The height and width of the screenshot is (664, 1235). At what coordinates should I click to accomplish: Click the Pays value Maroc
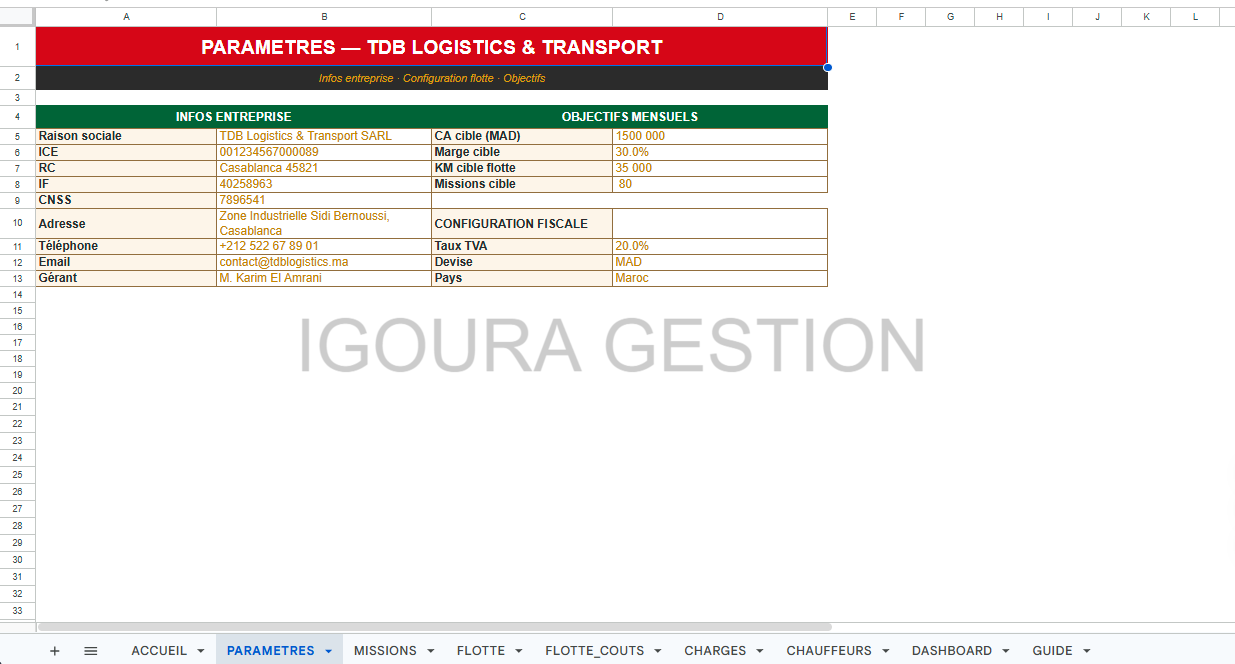720,278
